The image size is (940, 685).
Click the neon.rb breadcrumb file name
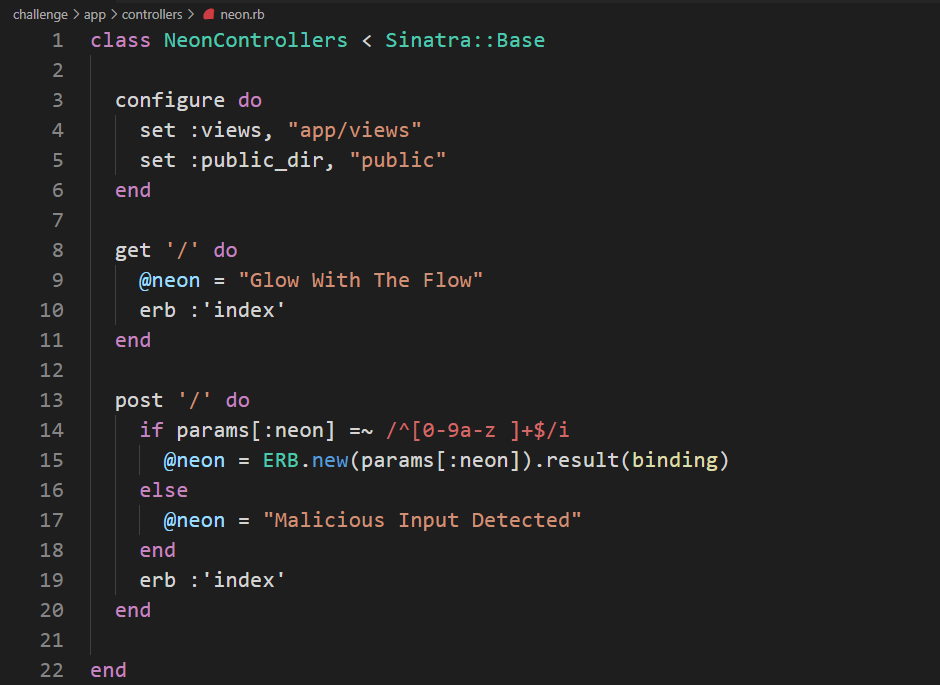tap(242, 15)
